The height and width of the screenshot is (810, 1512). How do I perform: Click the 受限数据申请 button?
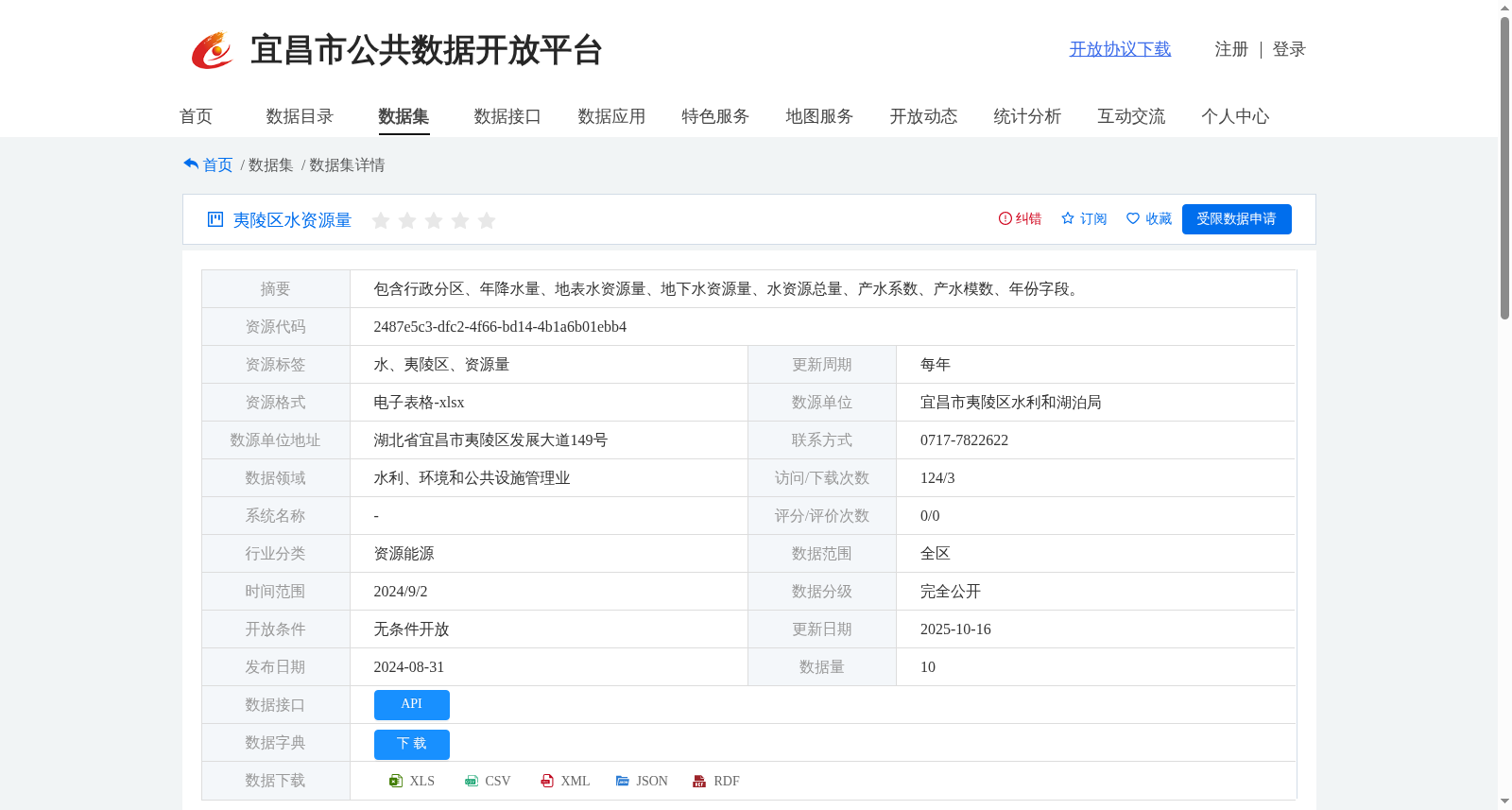pos(1236,219)
